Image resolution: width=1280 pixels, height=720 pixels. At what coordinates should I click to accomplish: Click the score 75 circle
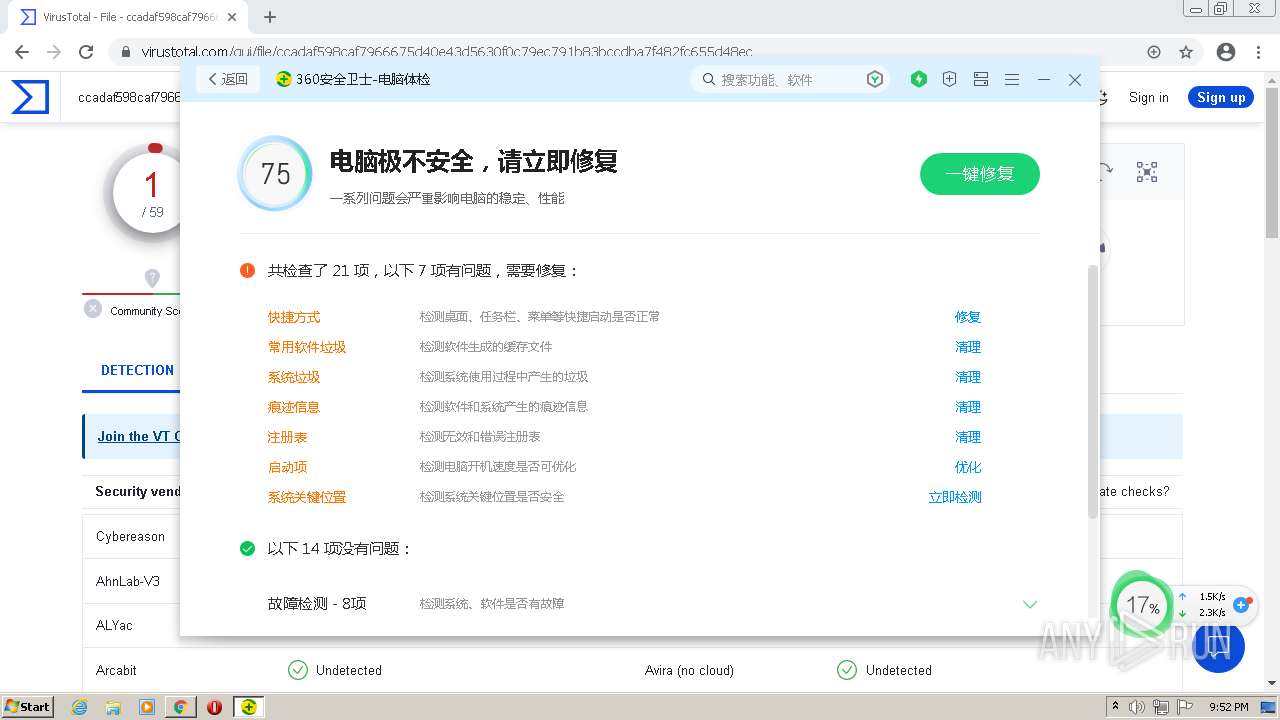275,174
